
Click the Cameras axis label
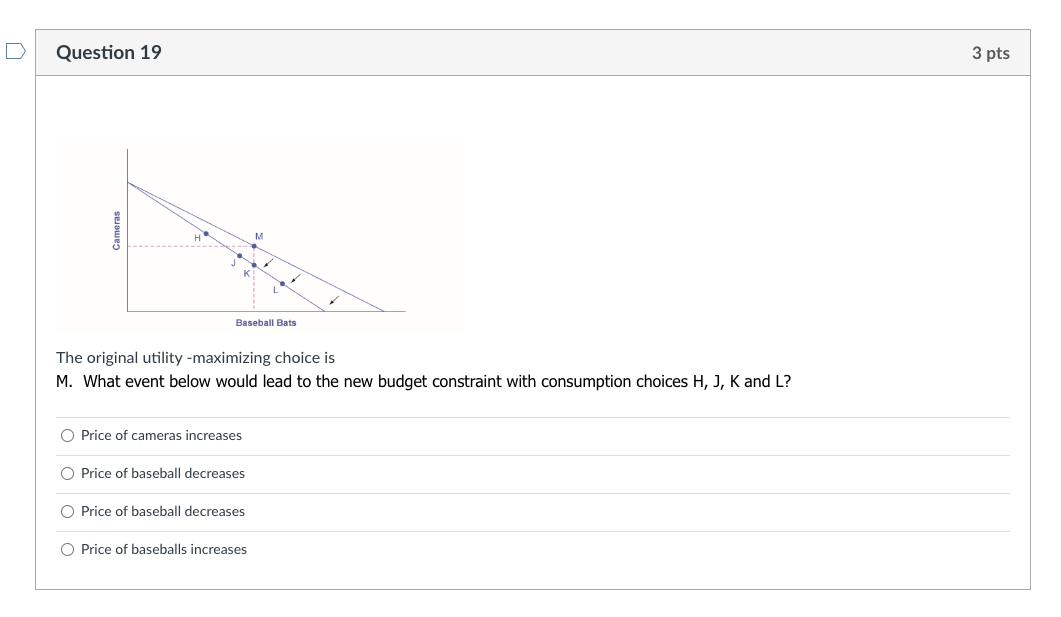tap(115, 229)
